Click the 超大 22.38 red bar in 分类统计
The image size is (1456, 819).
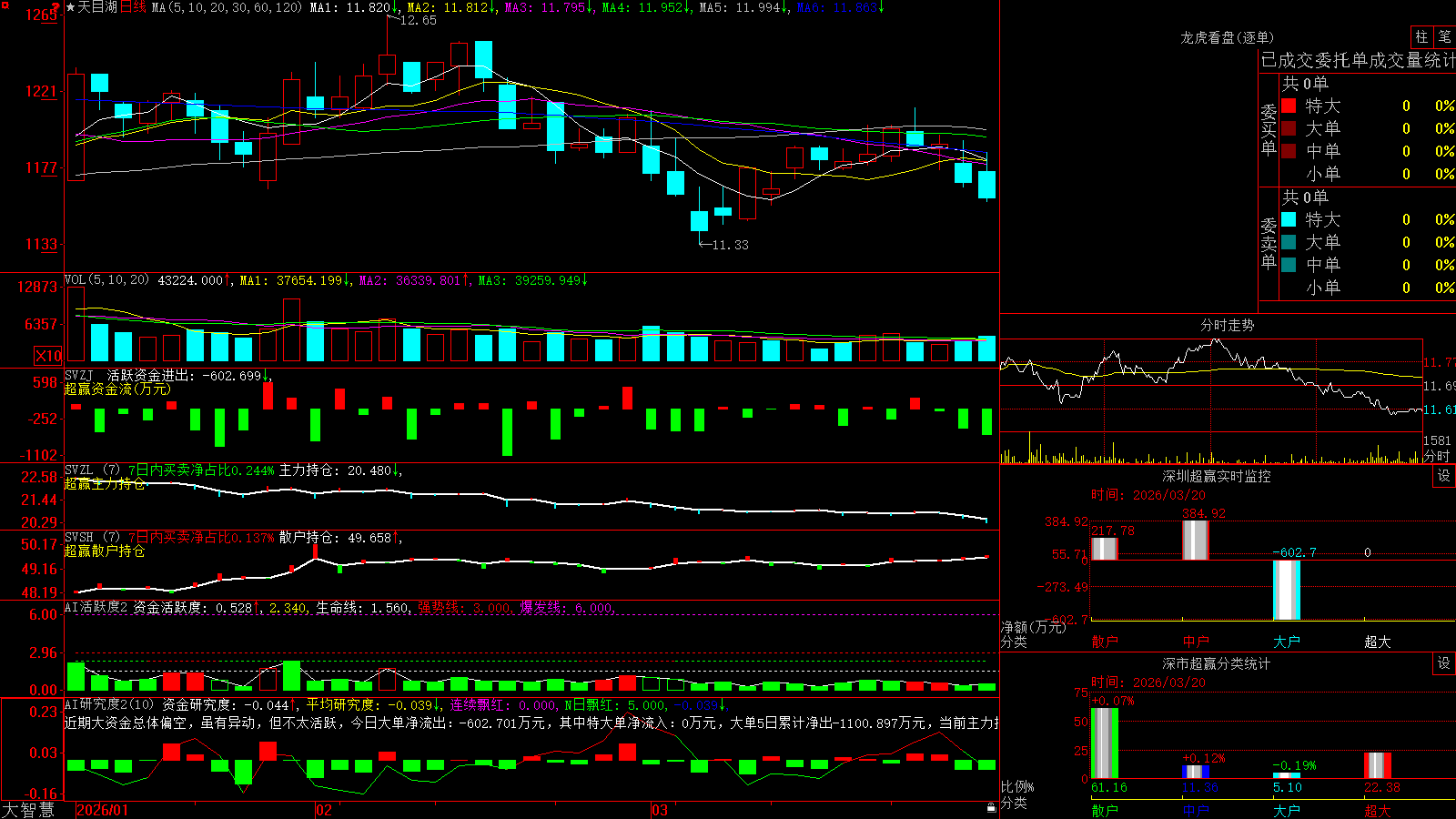[1378, 765]
